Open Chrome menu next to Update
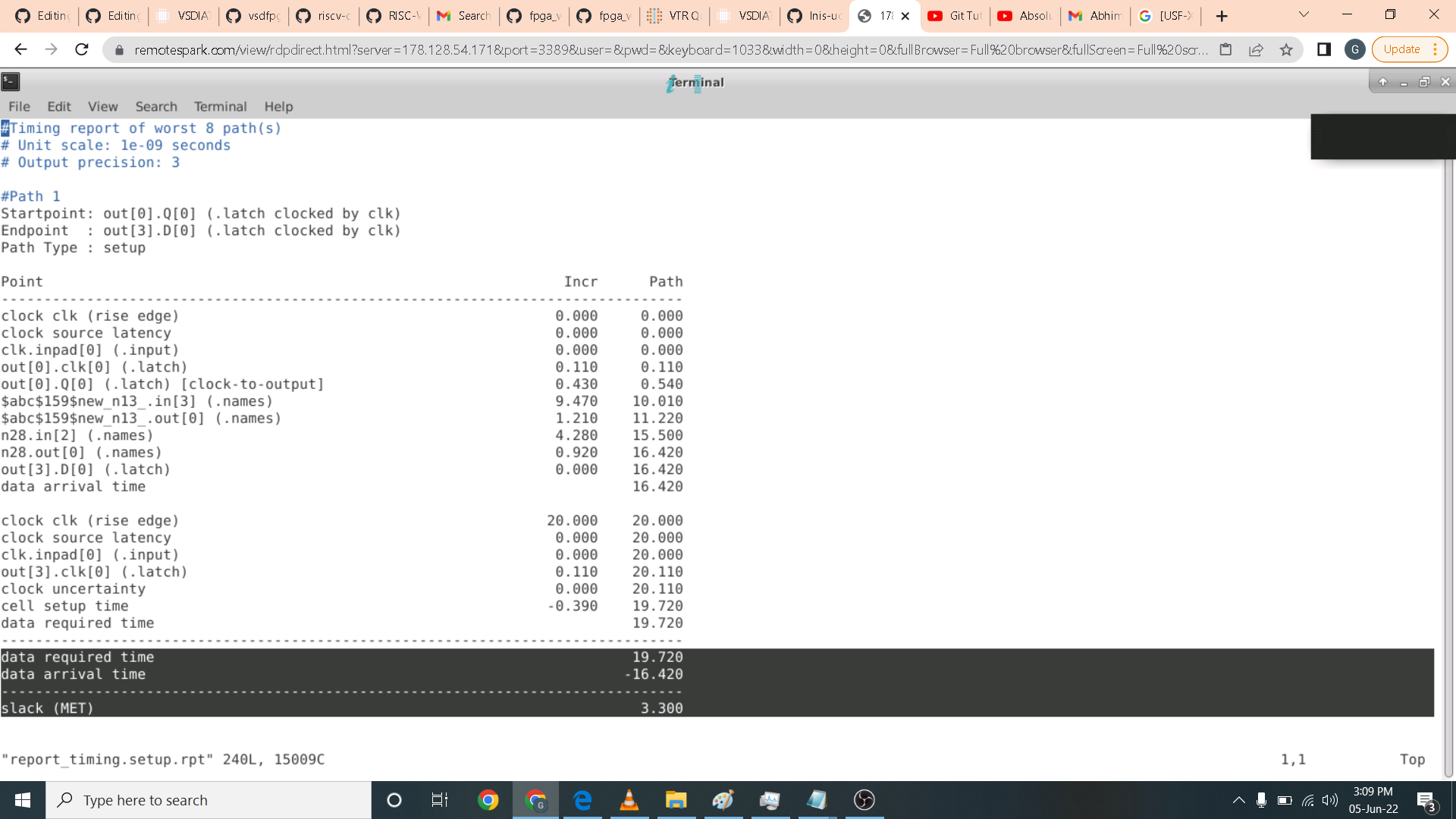This screenshot has width=1456, height=819. pos(1436,49)
